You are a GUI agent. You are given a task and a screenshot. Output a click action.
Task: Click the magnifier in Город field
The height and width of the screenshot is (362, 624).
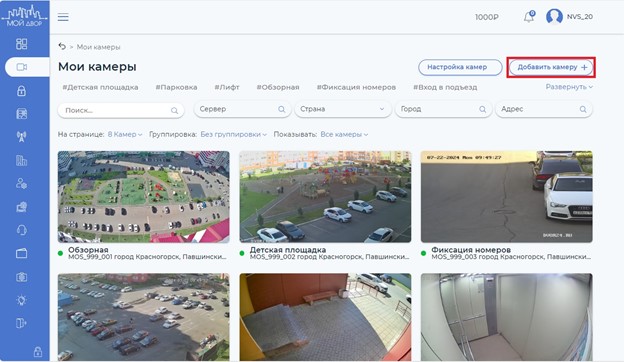coord(482,109)
